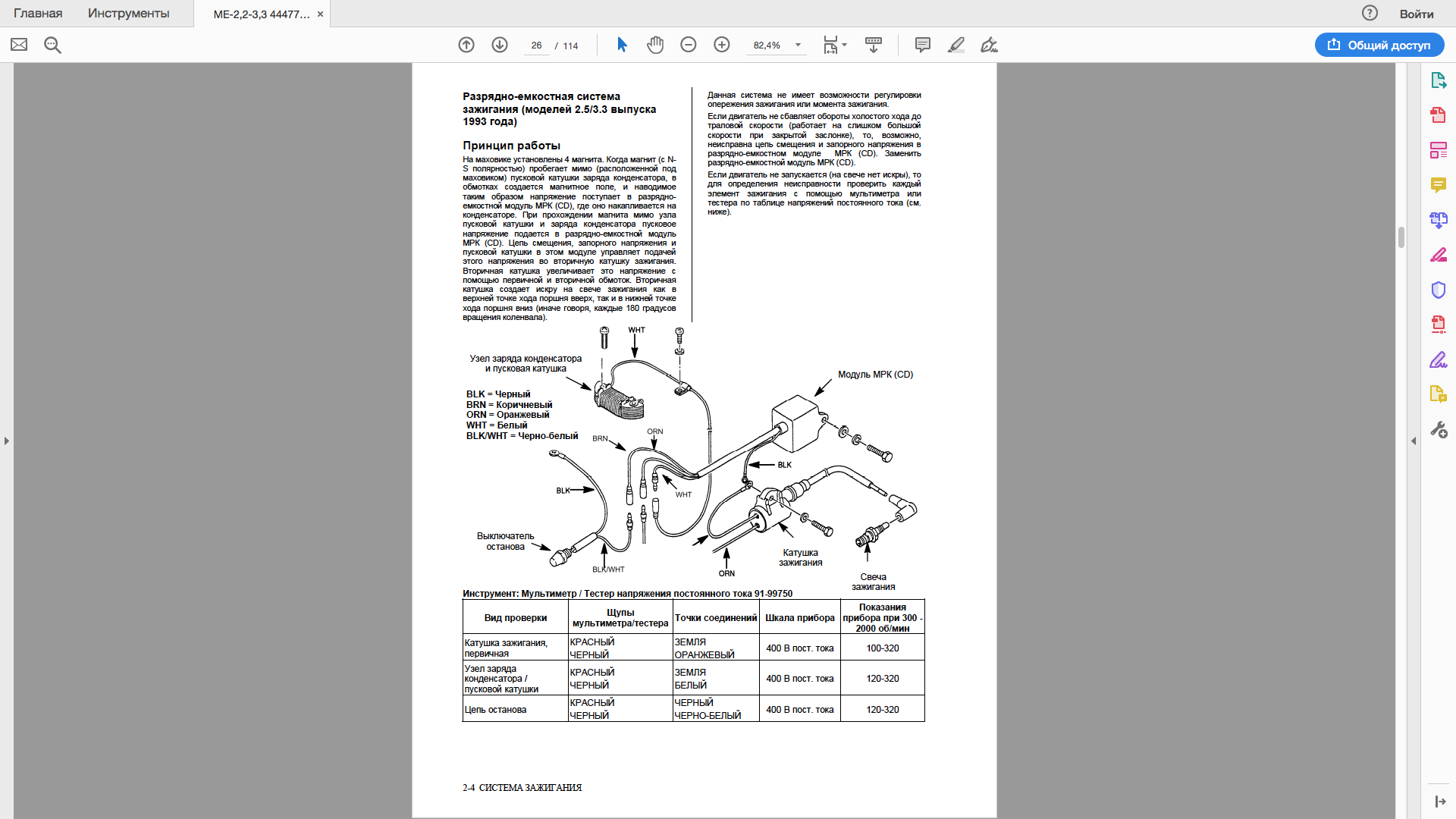The height and width of the screenshot is (819, 1456).
Task: Activate the arrow selection tool
Action: coord(622,45)
